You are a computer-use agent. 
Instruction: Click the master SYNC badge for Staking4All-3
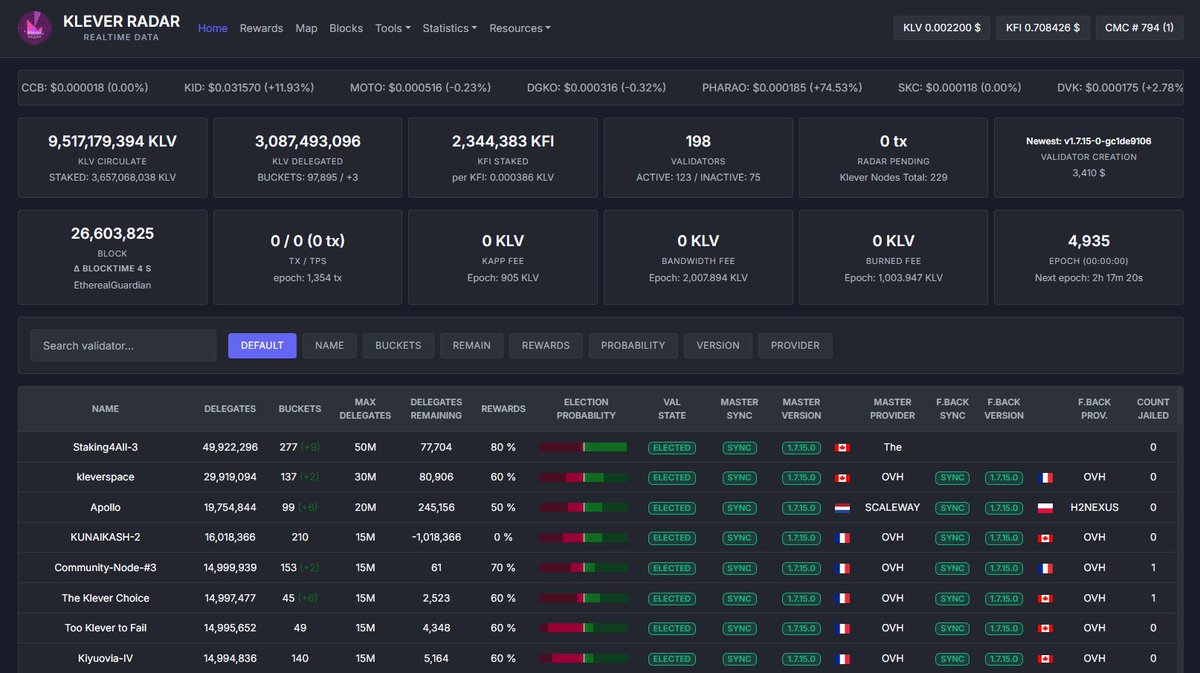(x=739, y=447)
